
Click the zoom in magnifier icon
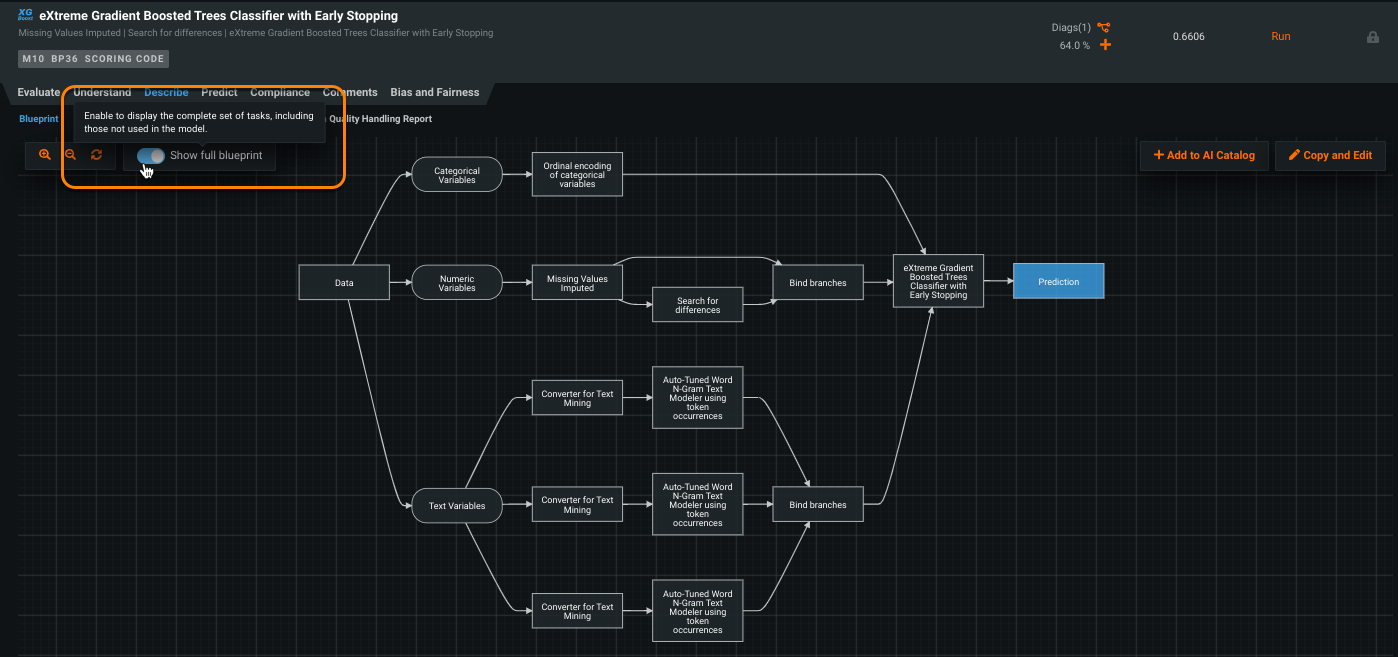click(45, 155)
